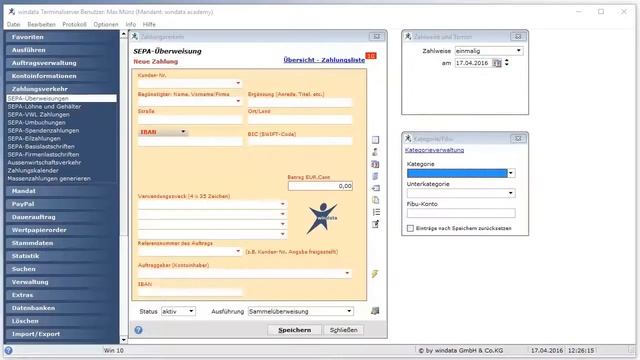Expand the fourth Verwendungszweck line dropdown

(282, 234)
